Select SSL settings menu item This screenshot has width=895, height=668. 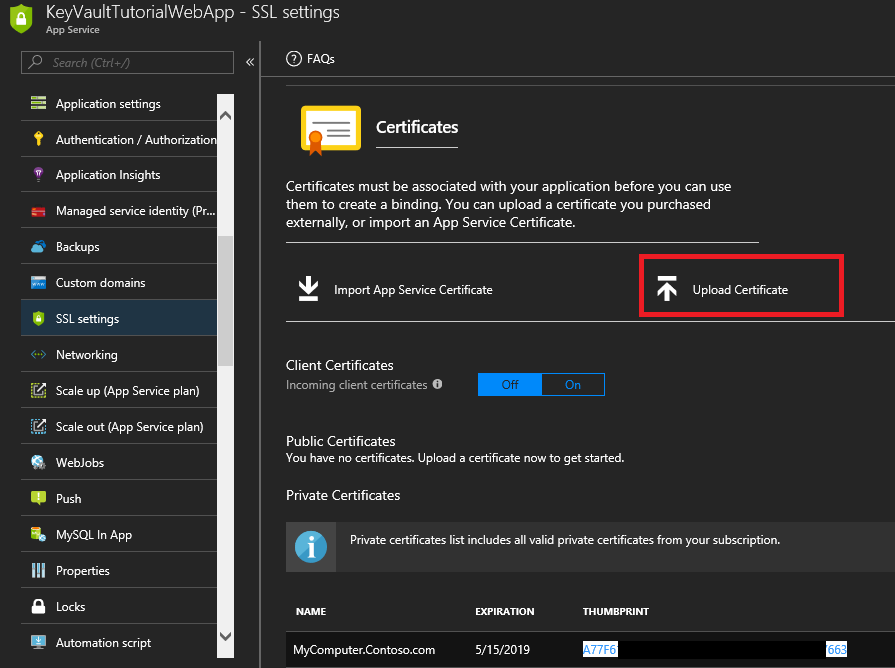point(119,319)
